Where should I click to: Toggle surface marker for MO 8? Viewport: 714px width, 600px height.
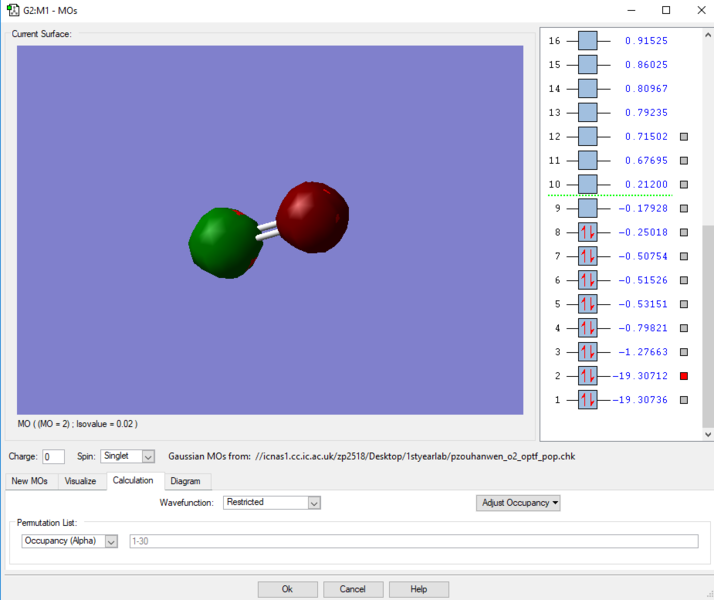pos(684,232)
